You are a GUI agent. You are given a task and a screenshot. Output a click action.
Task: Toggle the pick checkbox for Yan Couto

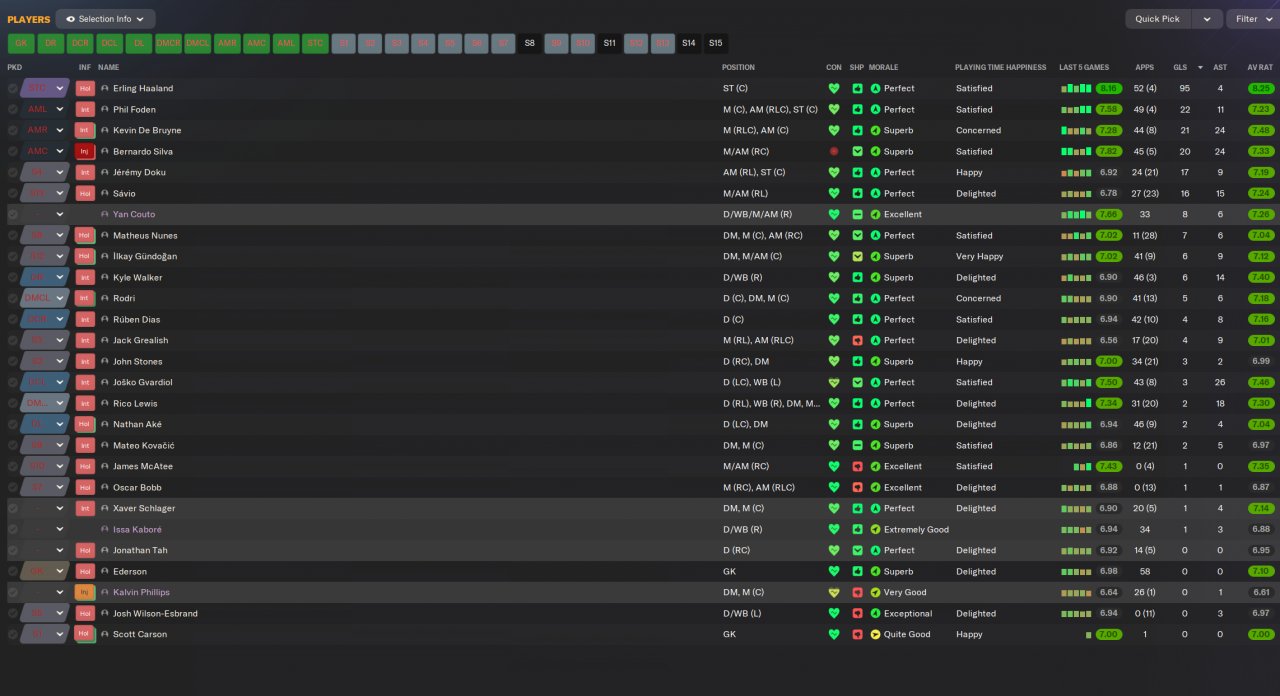(x=12, y=214)
